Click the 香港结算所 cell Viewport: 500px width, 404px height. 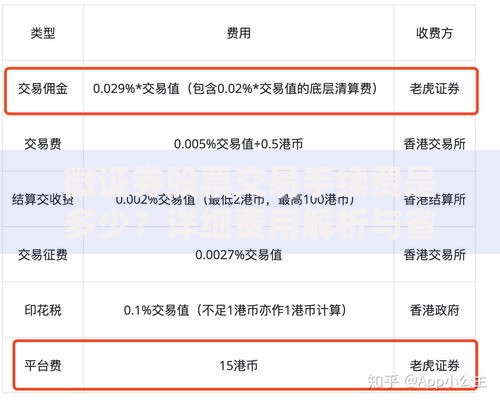click(434, 199)
